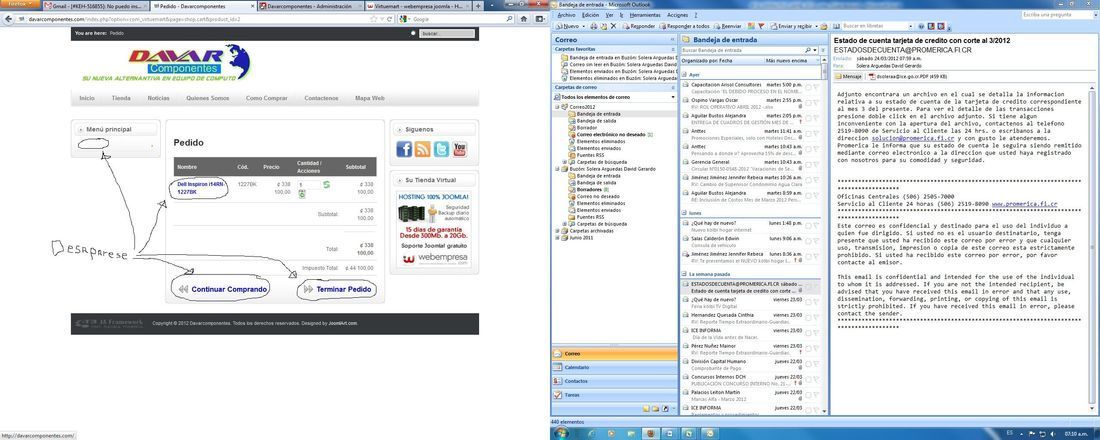Toggle flag for Gerencia General email
Viewport: 1100px width, 440px height.
[x=816, y=164]
